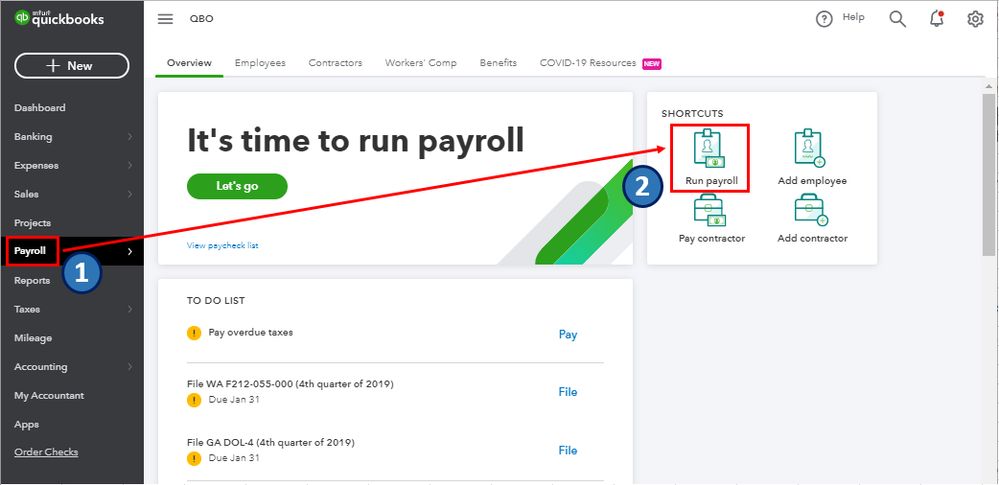Expand the Payroll submenu chevron
The image size is (999, 485).
130,252
